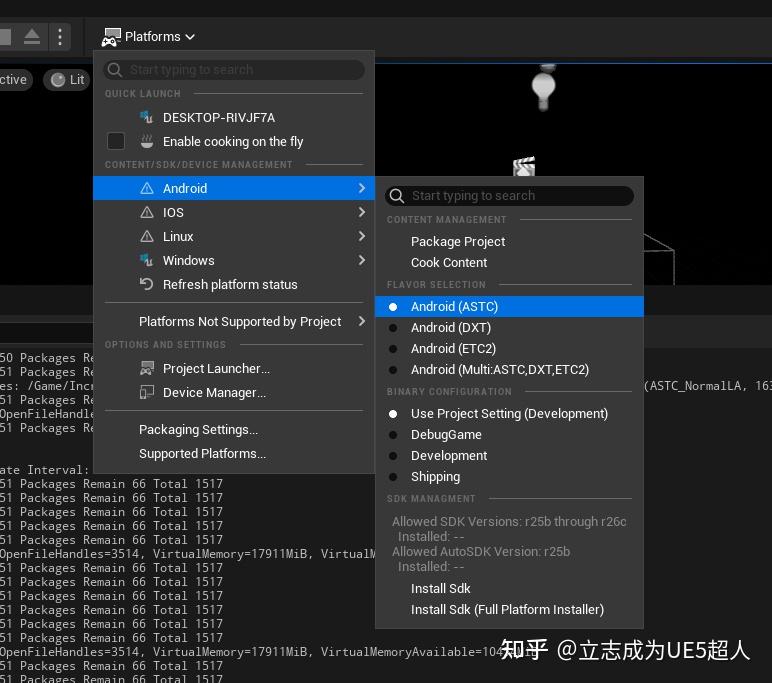
Task: Open the Windows platform entry
Action: (234, 260)
